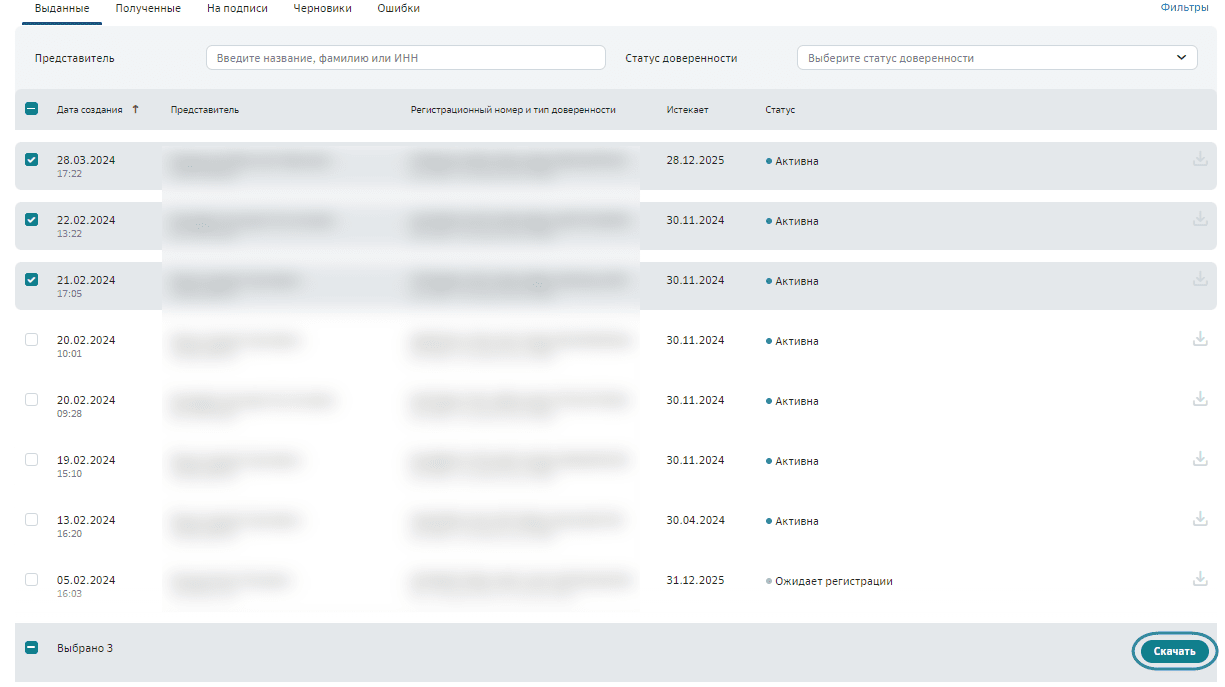
Task: Click expiry date 28.12.2025
Action: pyautogui.click(x=695, y=160)
